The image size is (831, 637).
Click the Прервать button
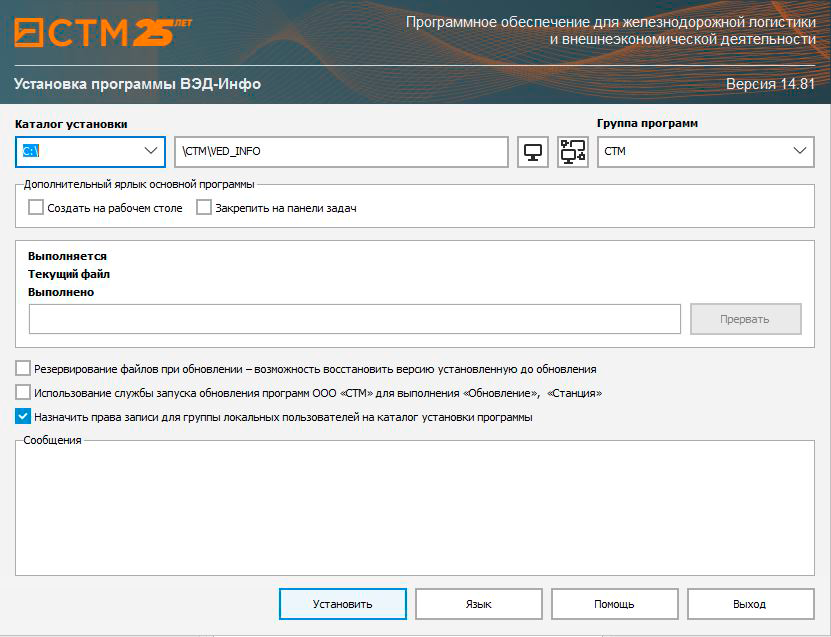[x=746, y=319]
